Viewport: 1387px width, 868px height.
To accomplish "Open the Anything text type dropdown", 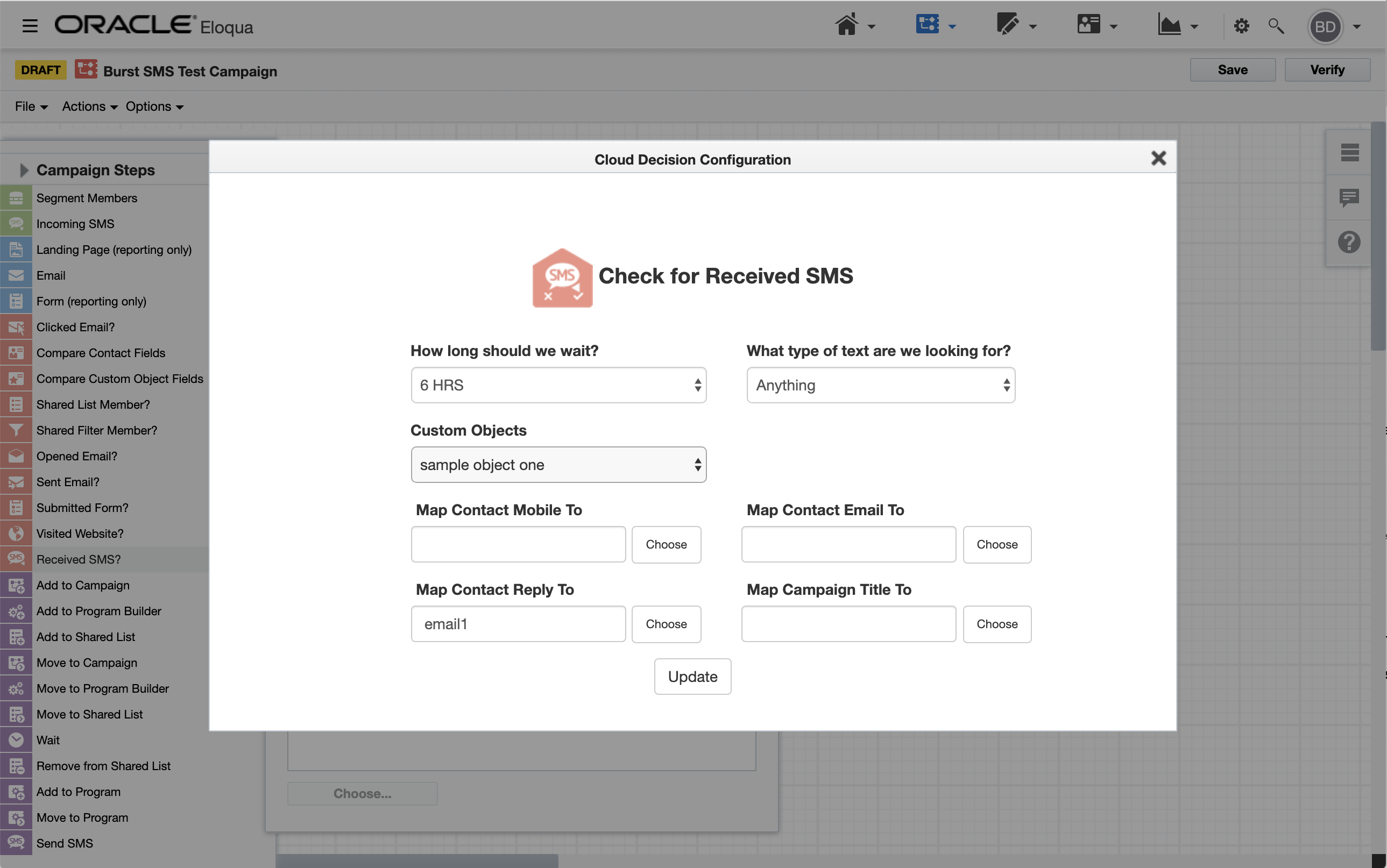I will click(x=880, y=385).
